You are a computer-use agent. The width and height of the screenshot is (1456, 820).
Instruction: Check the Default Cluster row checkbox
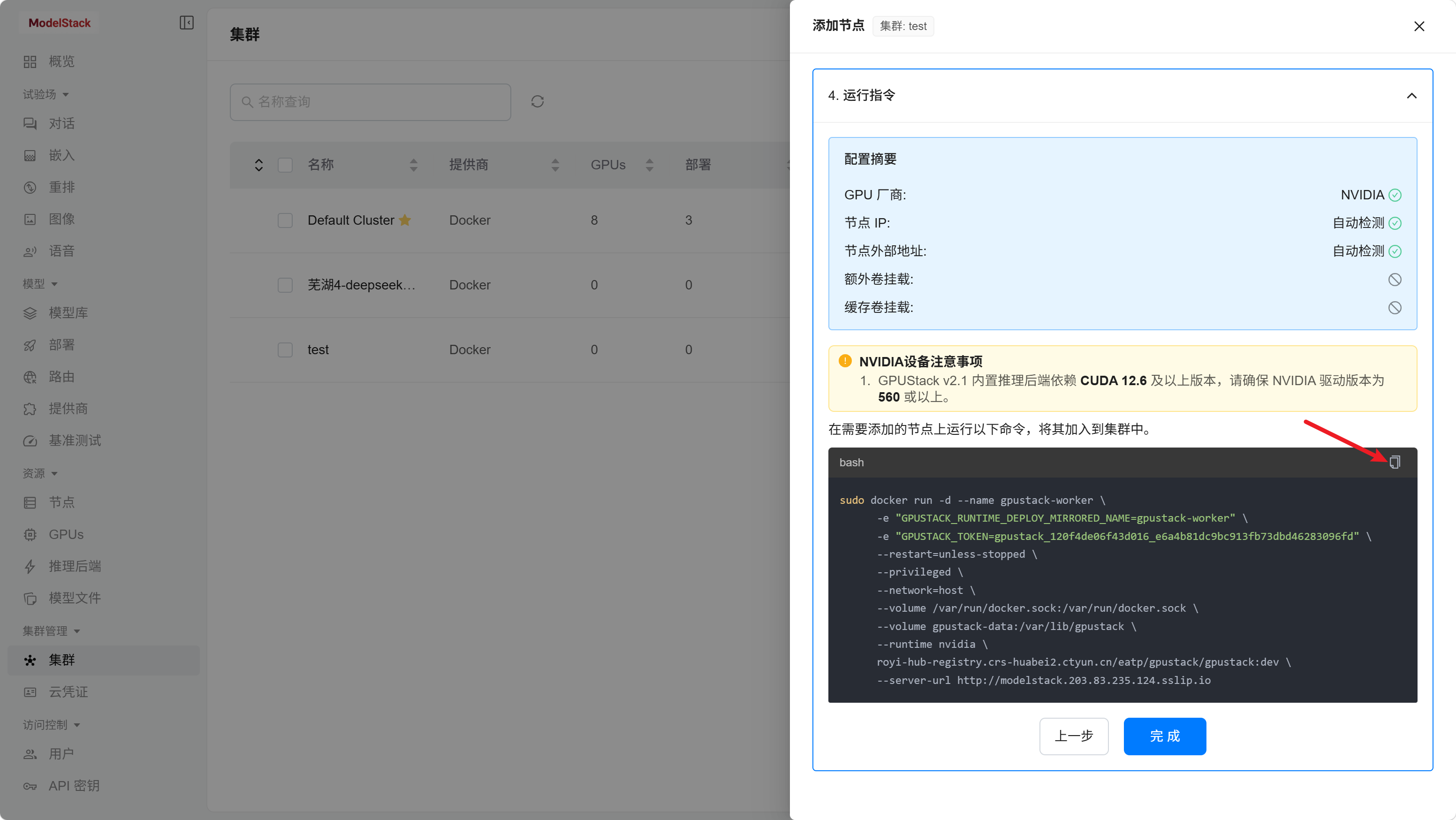coord(285,220)
